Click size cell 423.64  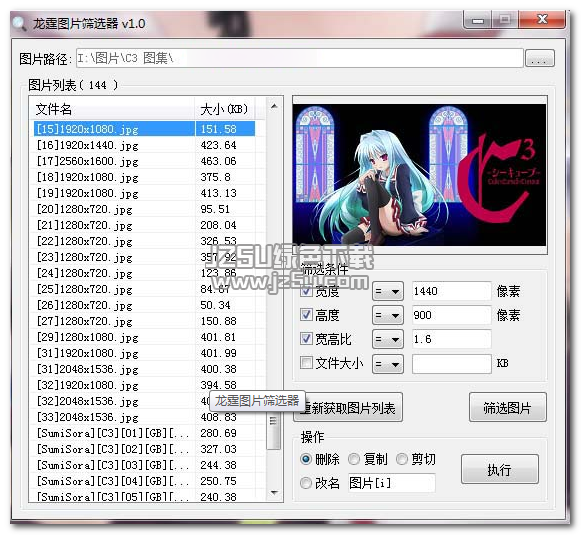218,145
